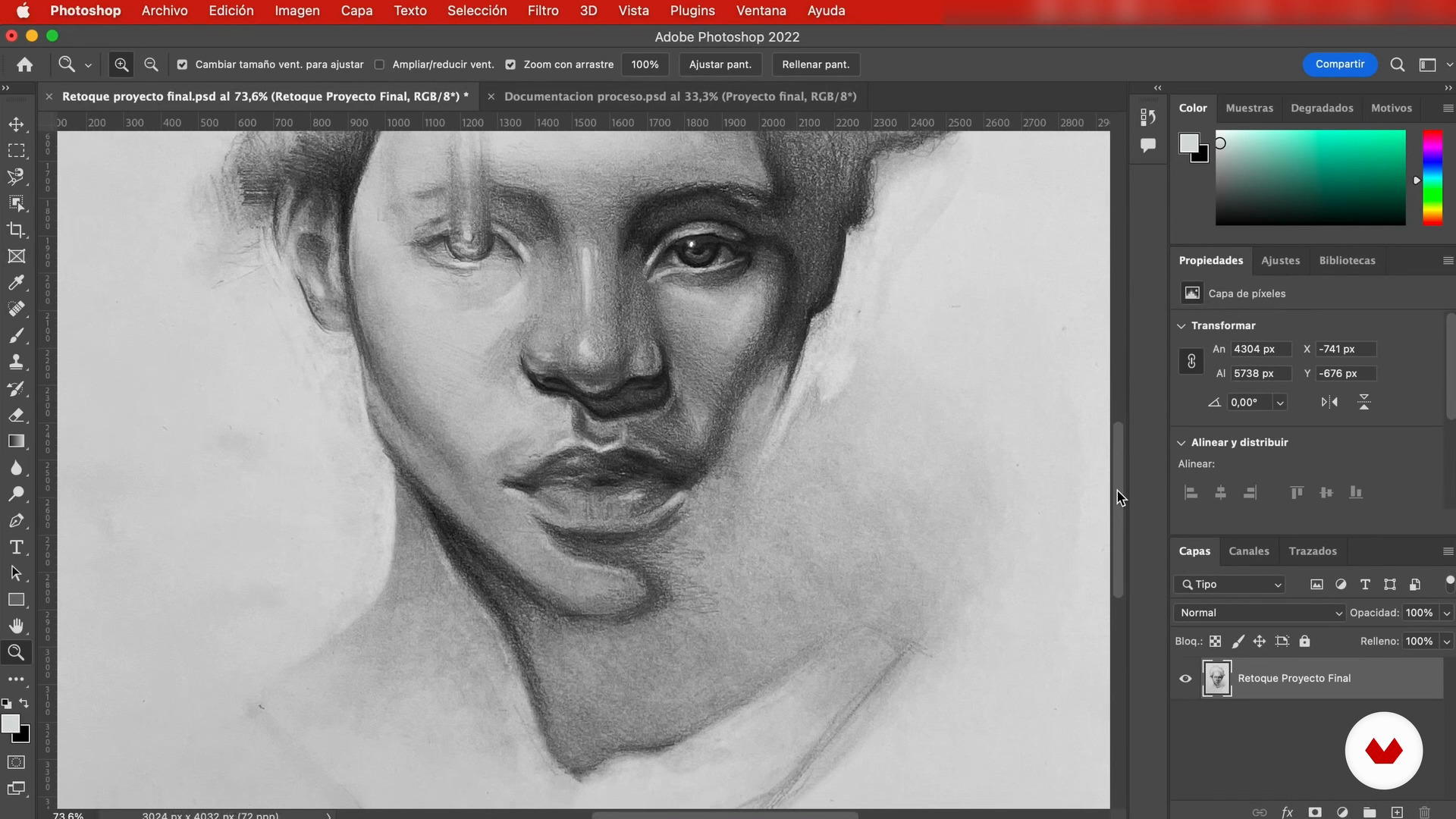Collapse the Transformar section

[x=1181, y=325]
